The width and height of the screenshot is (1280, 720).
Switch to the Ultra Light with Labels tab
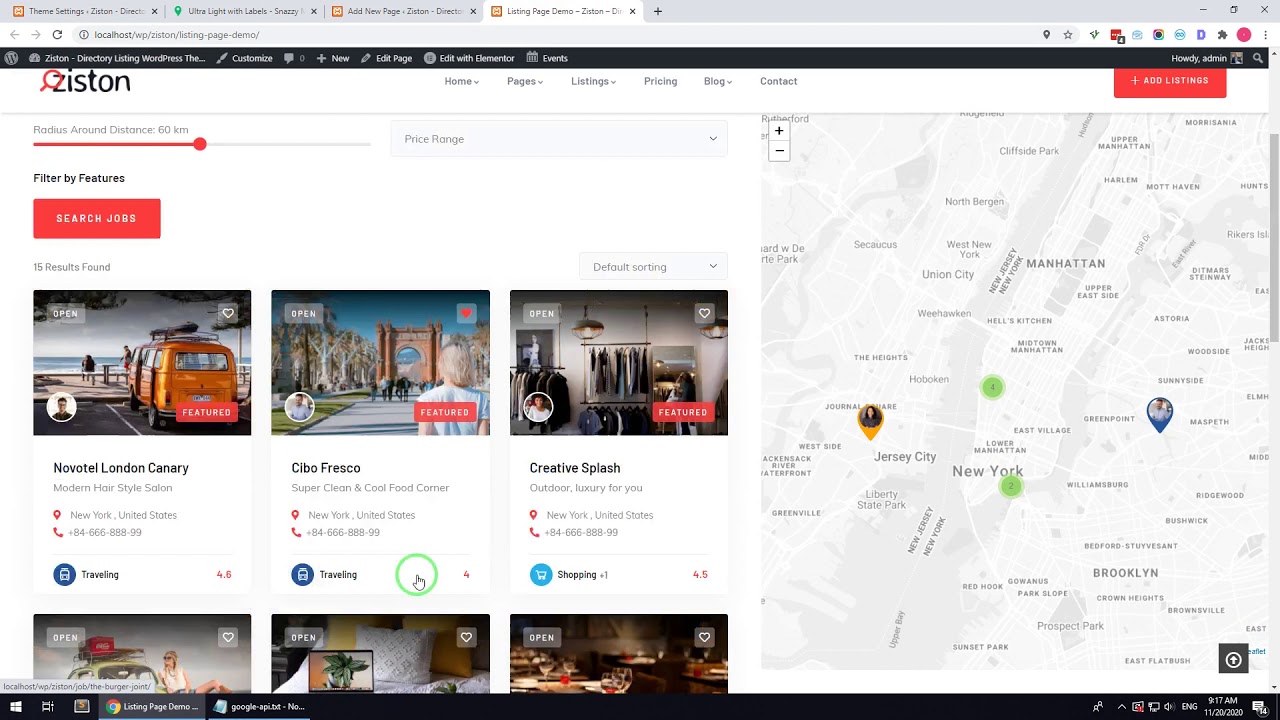tap(245, 12)
